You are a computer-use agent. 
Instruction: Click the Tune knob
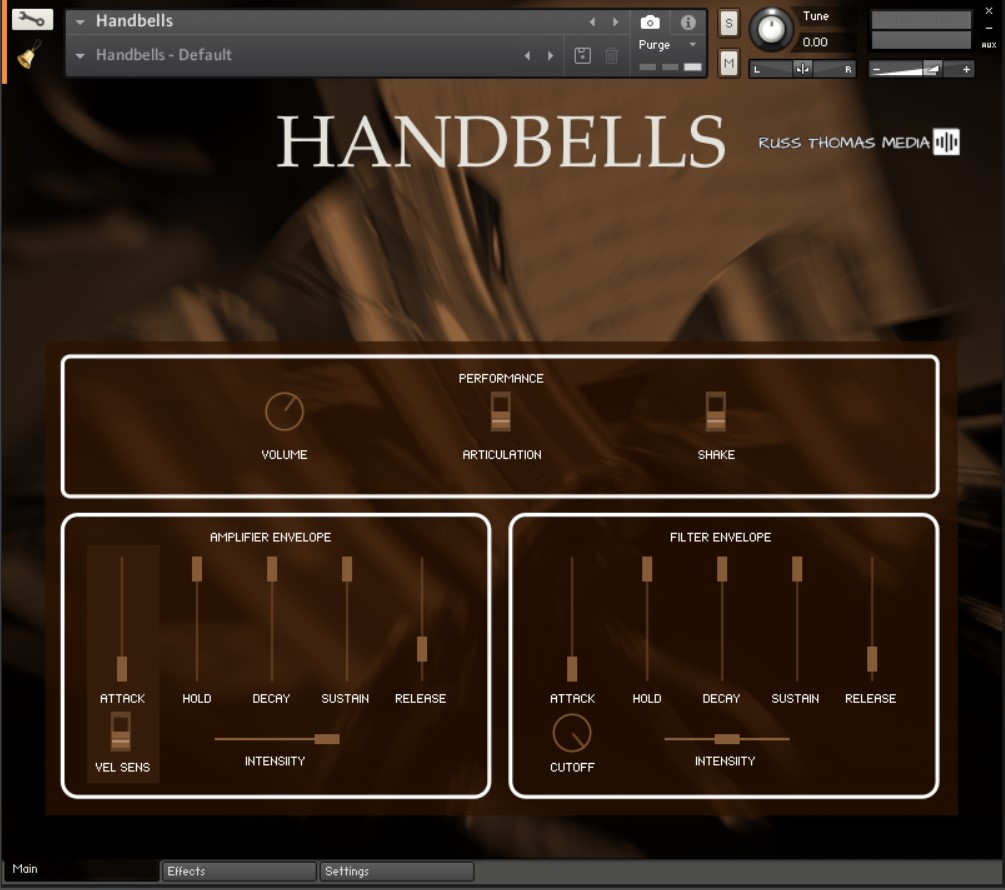tap(771, 29)
